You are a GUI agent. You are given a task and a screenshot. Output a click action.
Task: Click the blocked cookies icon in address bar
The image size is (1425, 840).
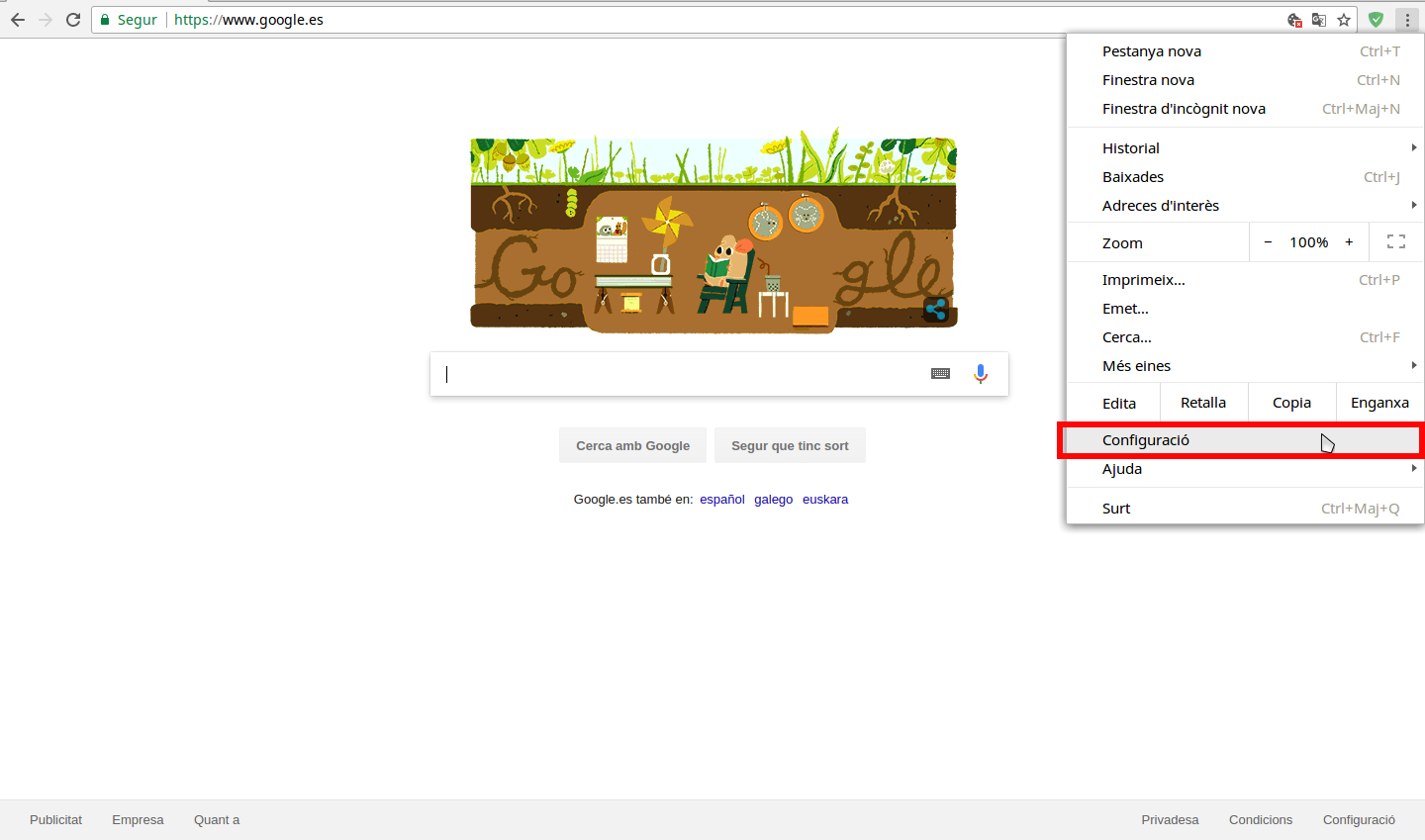pos(1294,20)
